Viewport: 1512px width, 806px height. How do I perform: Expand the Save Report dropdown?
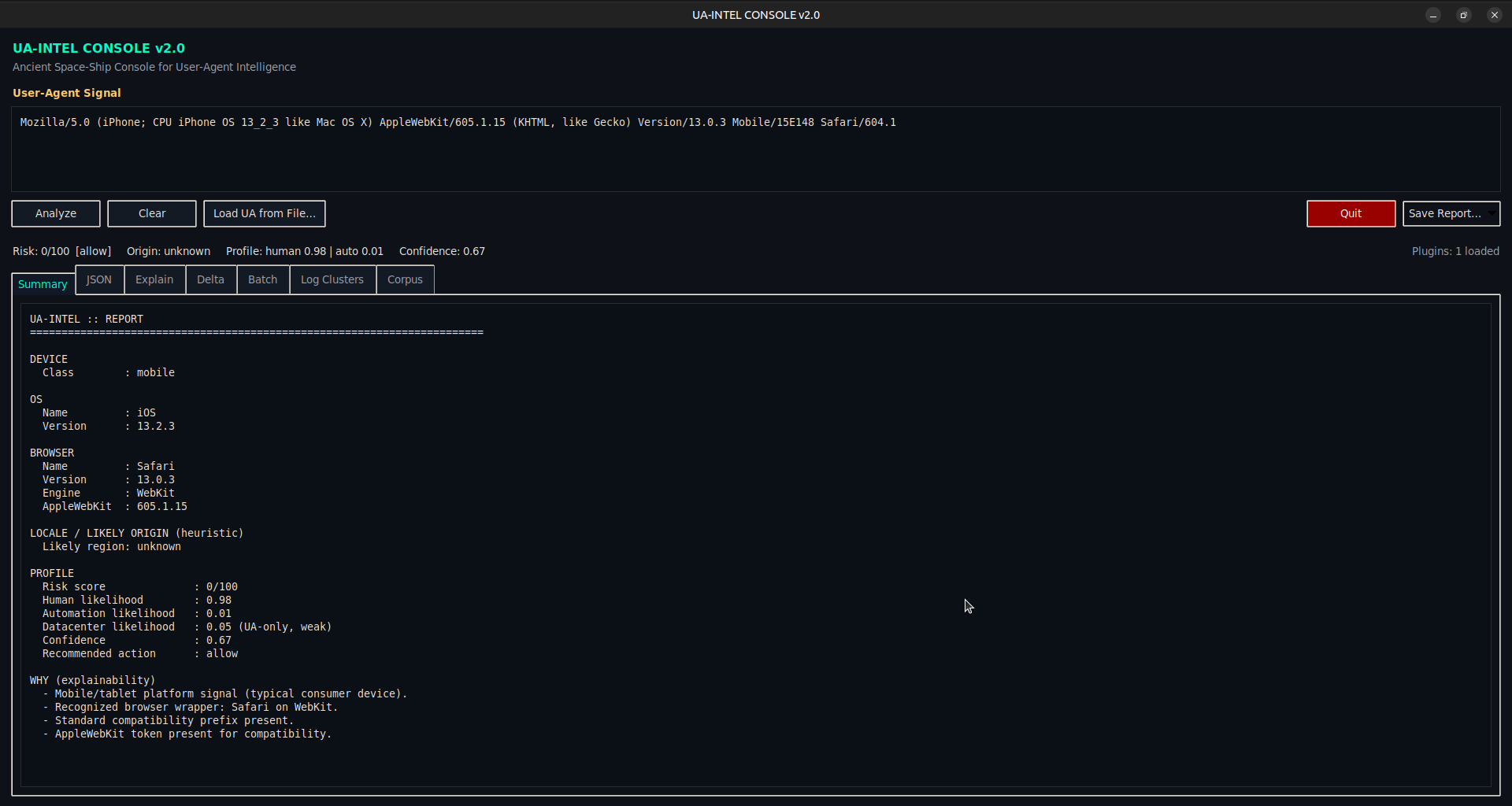[x=1491, y=213]
